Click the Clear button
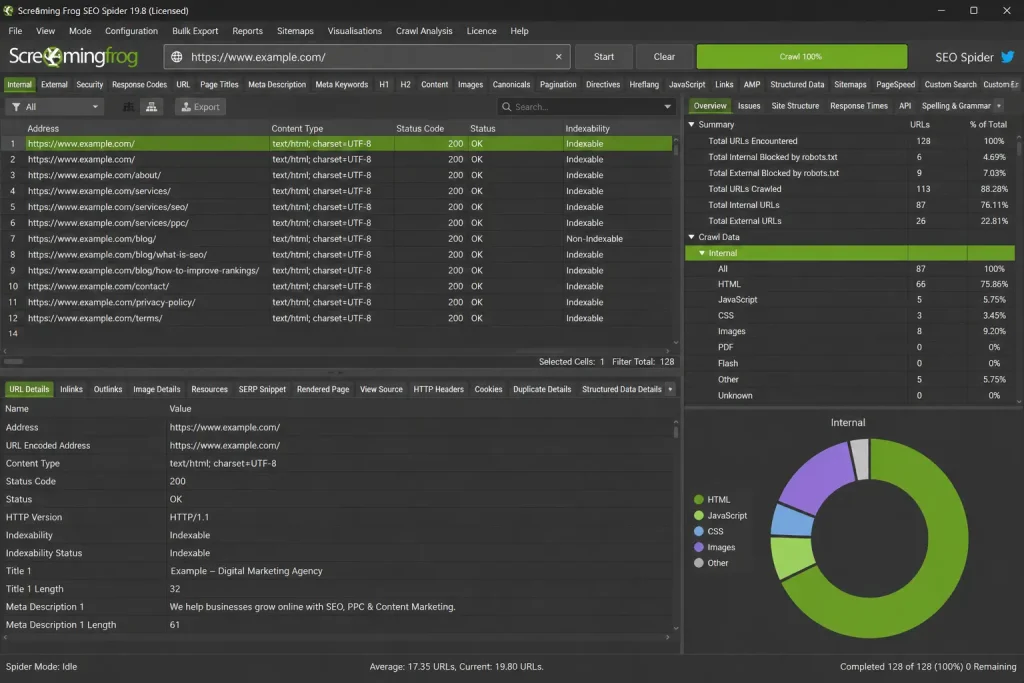Screen dimensions: 1024x683 (x=664, y=57)
